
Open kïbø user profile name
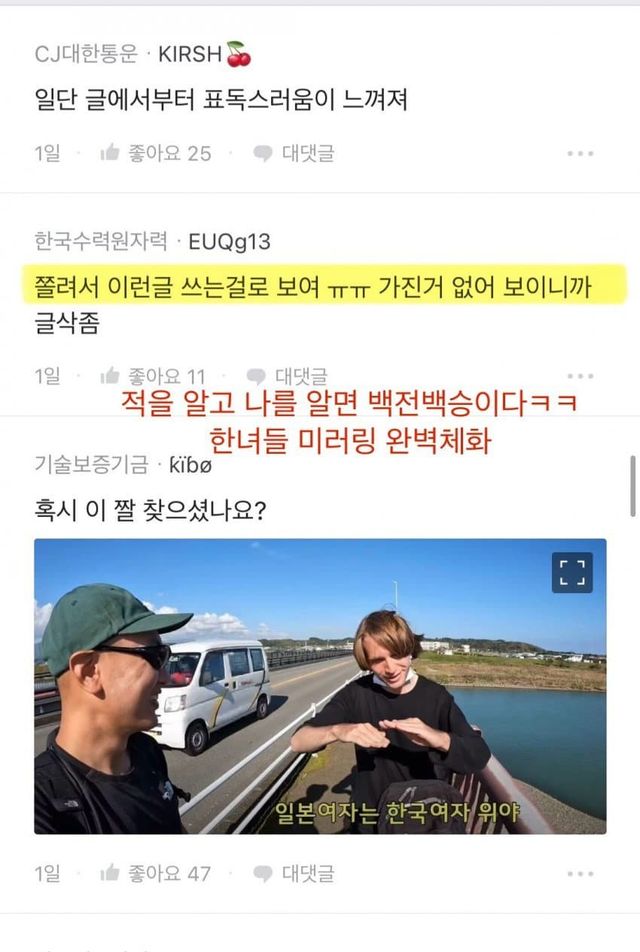[x=190, y=465]
